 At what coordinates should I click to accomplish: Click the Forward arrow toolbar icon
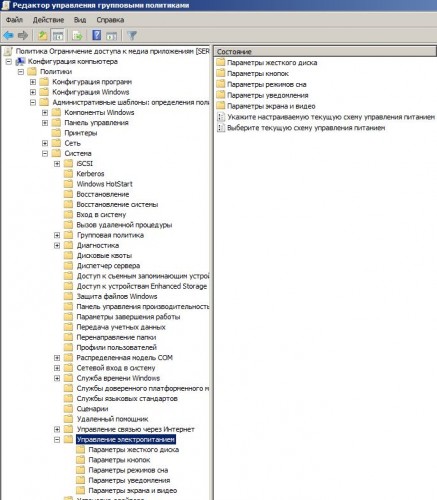pyautogui.click(x=23, y=35)
